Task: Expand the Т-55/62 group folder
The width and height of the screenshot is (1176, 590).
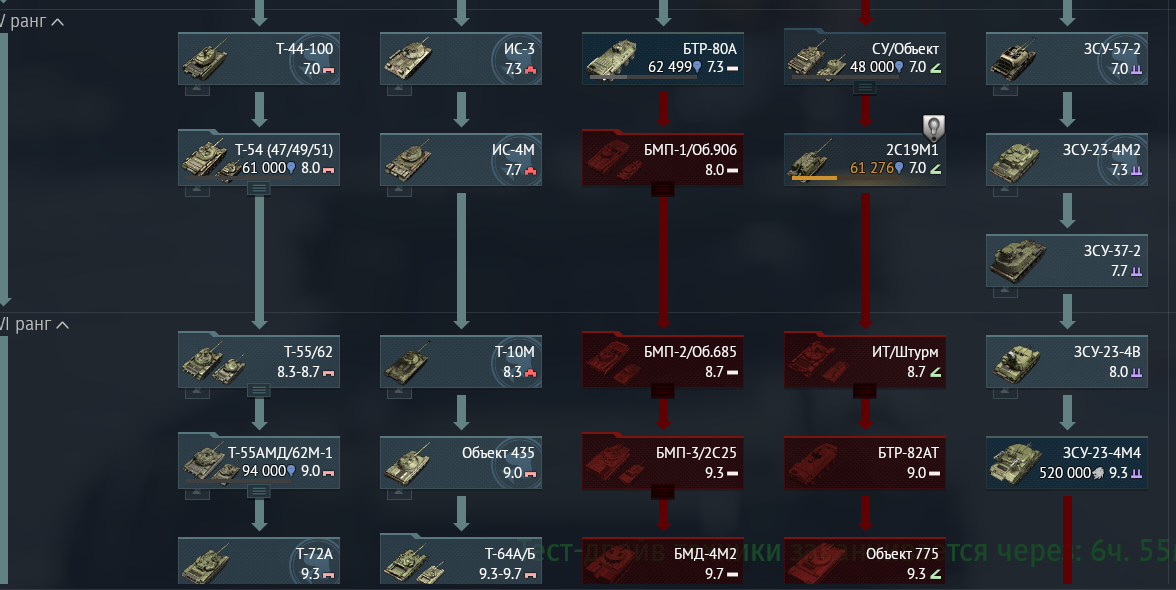Action: click(x=259, y=391)
